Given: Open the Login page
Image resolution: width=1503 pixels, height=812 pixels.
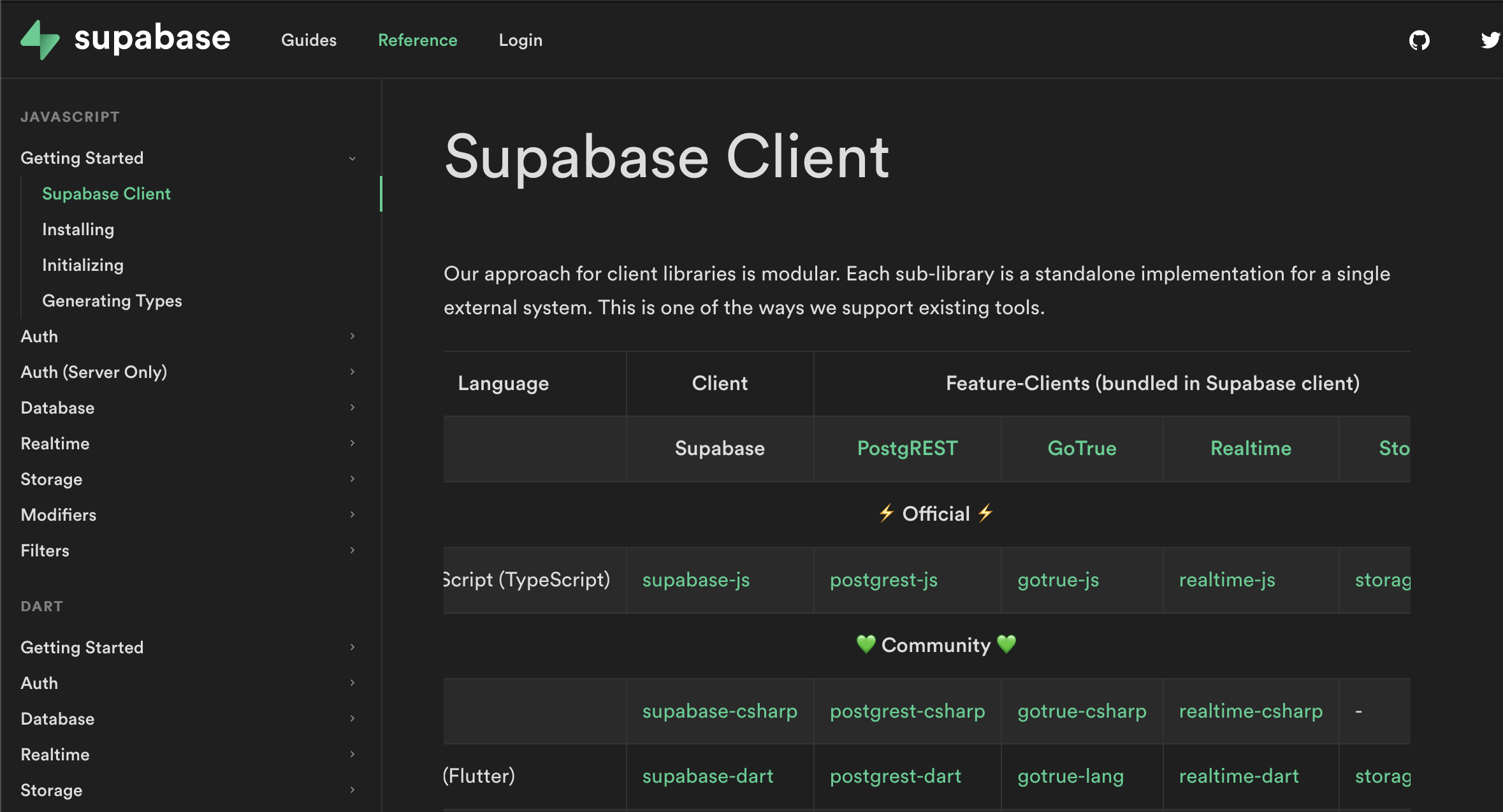Looking at the screenshot, I should [x=521, y=40].
